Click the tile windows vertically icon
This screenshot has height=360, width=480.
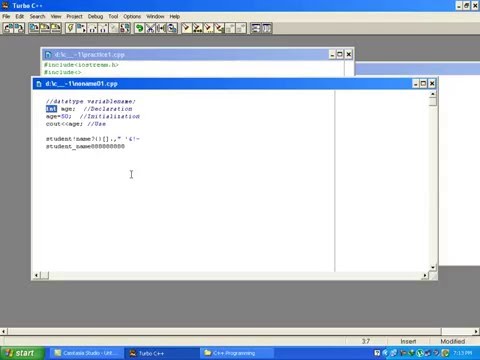(x=267, y=28)
